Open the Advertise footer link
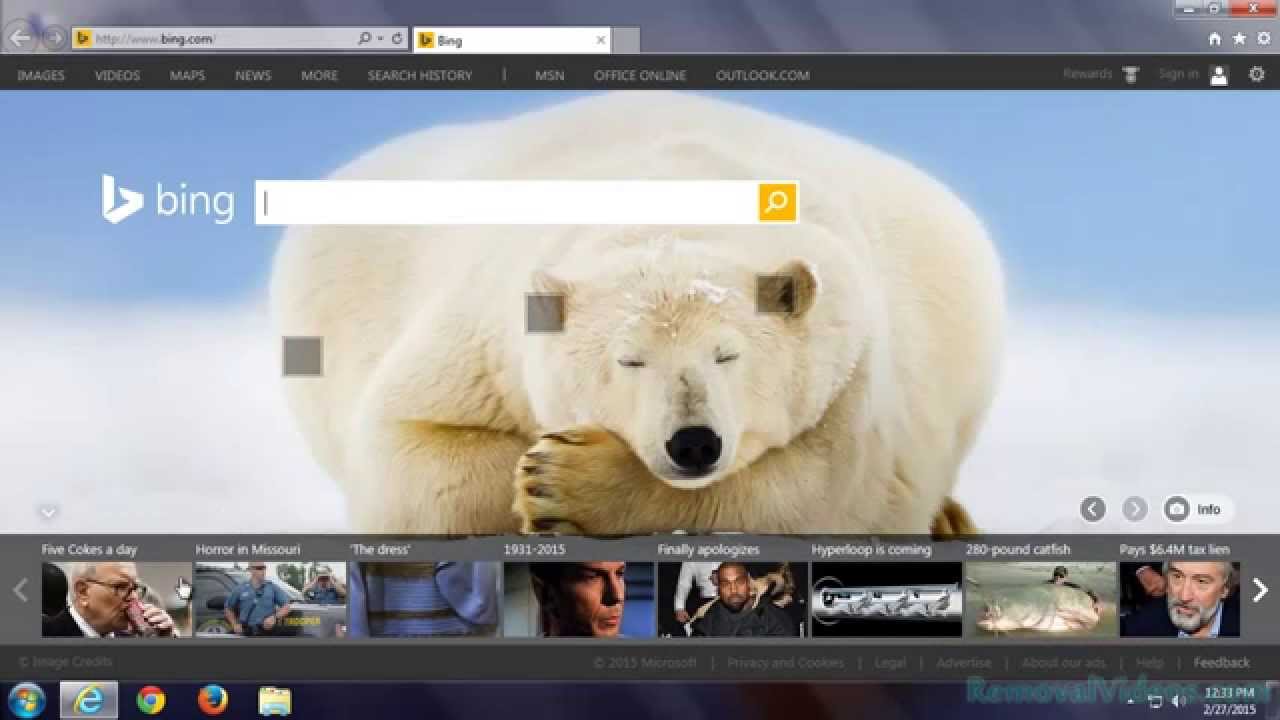 964,662
